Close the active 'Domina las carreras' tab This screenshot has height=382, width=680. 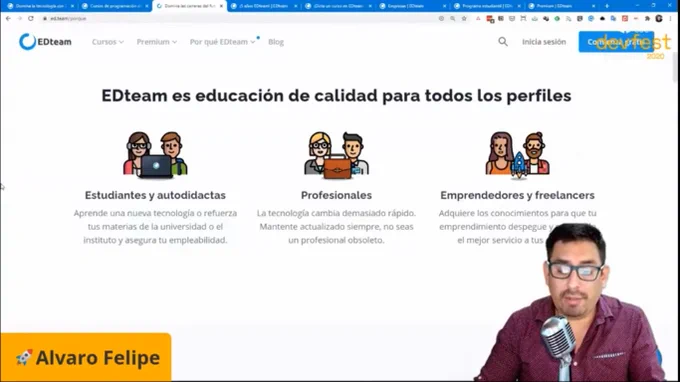point(221,6)
